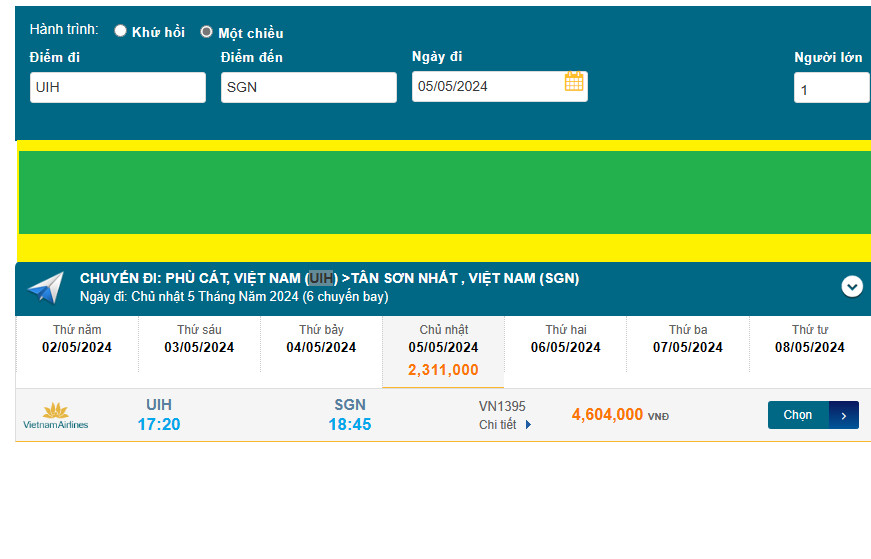Select the Khứ hồi round-trip option
871x559 pixels.
pos(121,31)
